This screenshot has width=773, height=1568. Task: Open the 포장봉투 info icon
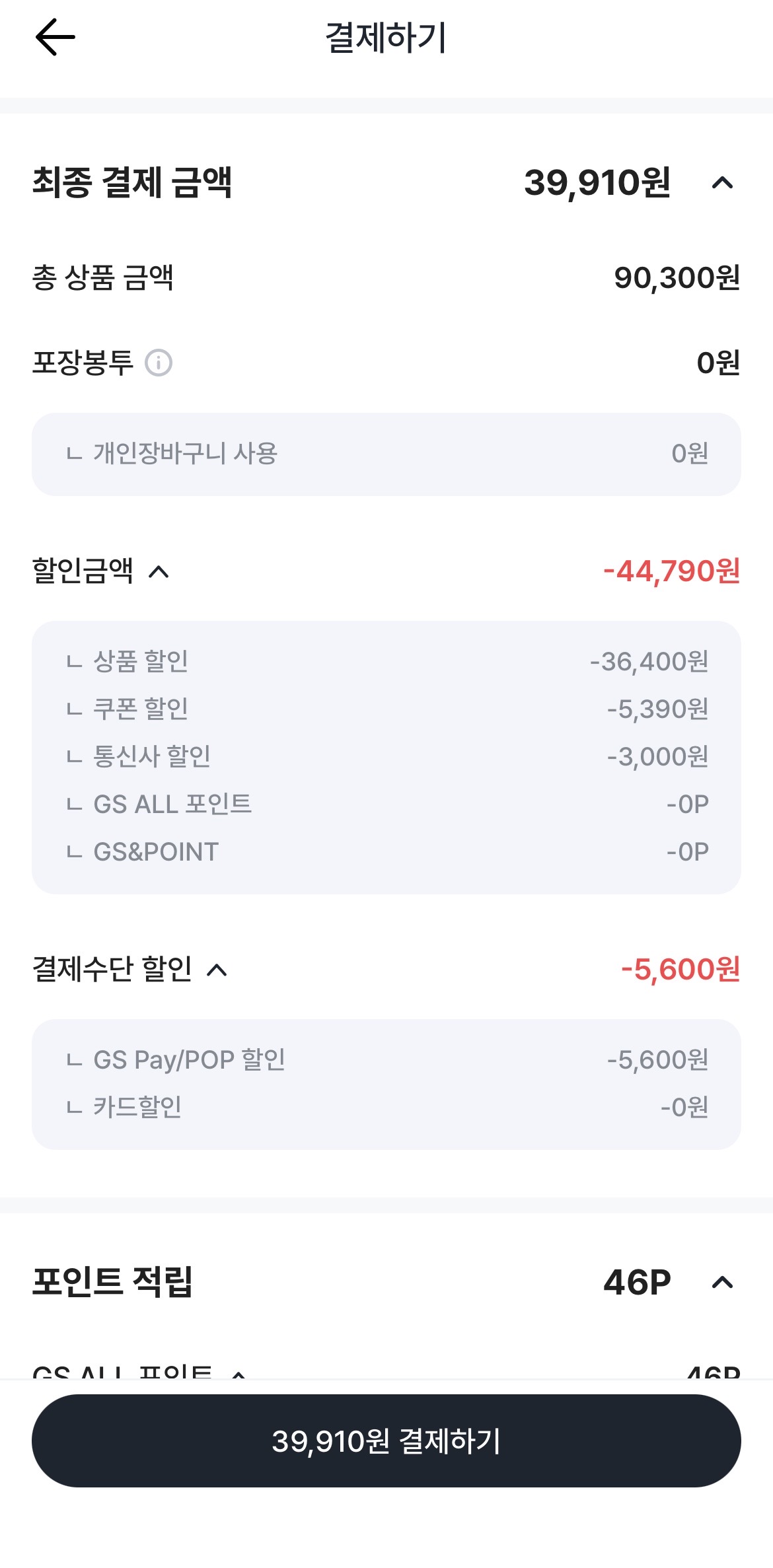pos(159,363)
